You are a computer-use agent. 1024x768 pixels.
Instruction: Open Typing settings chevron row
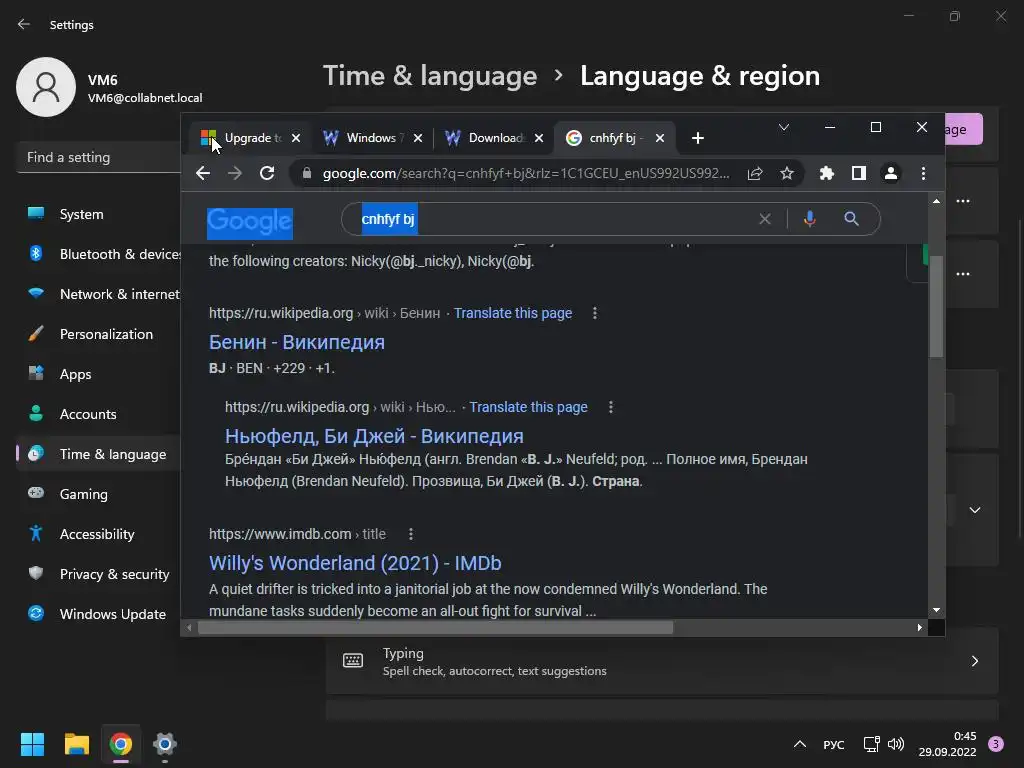662,661
